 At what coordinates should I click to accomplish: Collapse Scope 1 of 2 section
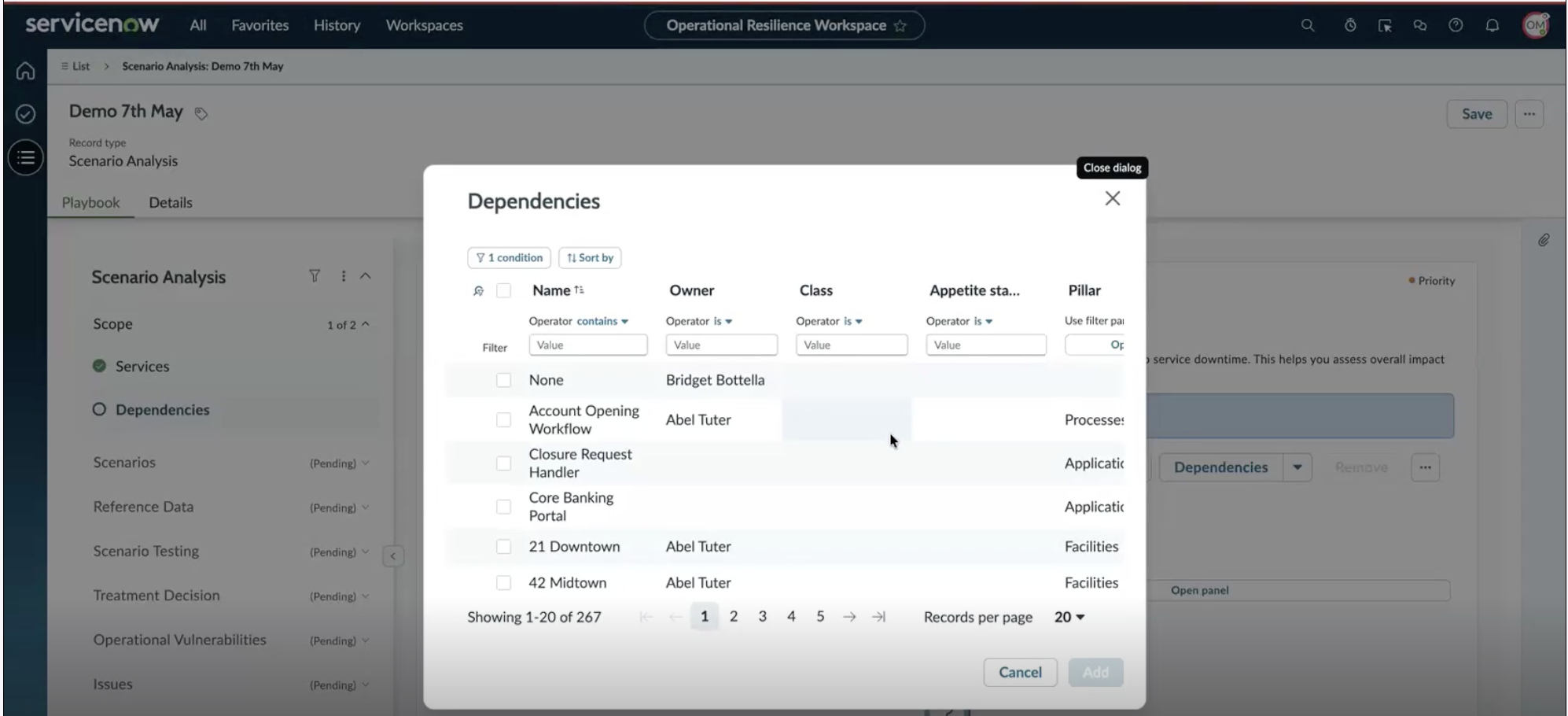[348, 325]
